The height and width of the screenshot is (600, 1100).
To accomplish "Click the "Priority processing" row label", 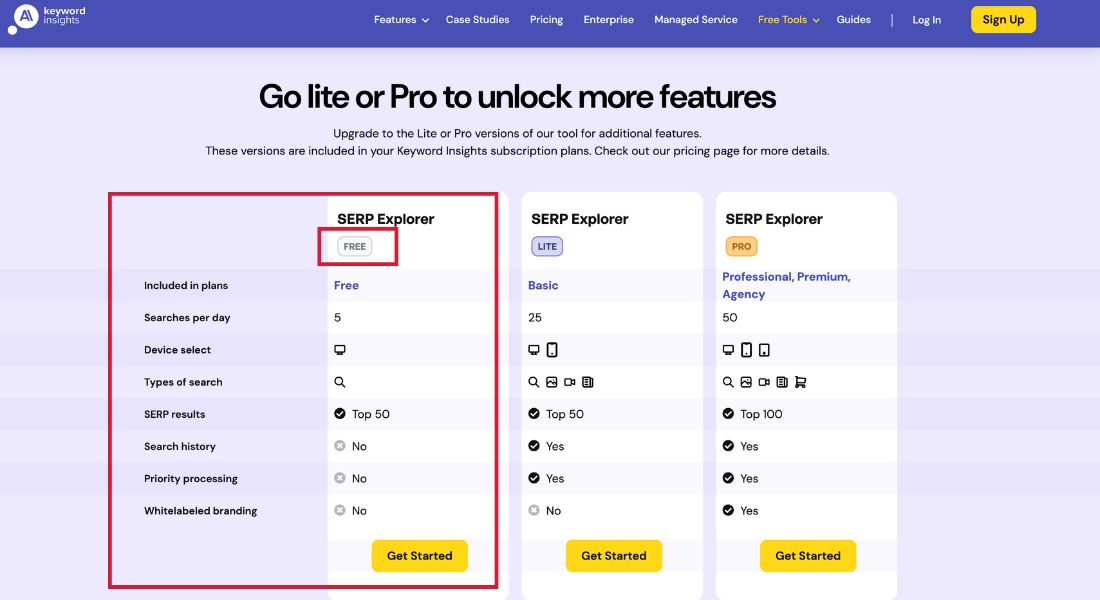I will (191, 479).
